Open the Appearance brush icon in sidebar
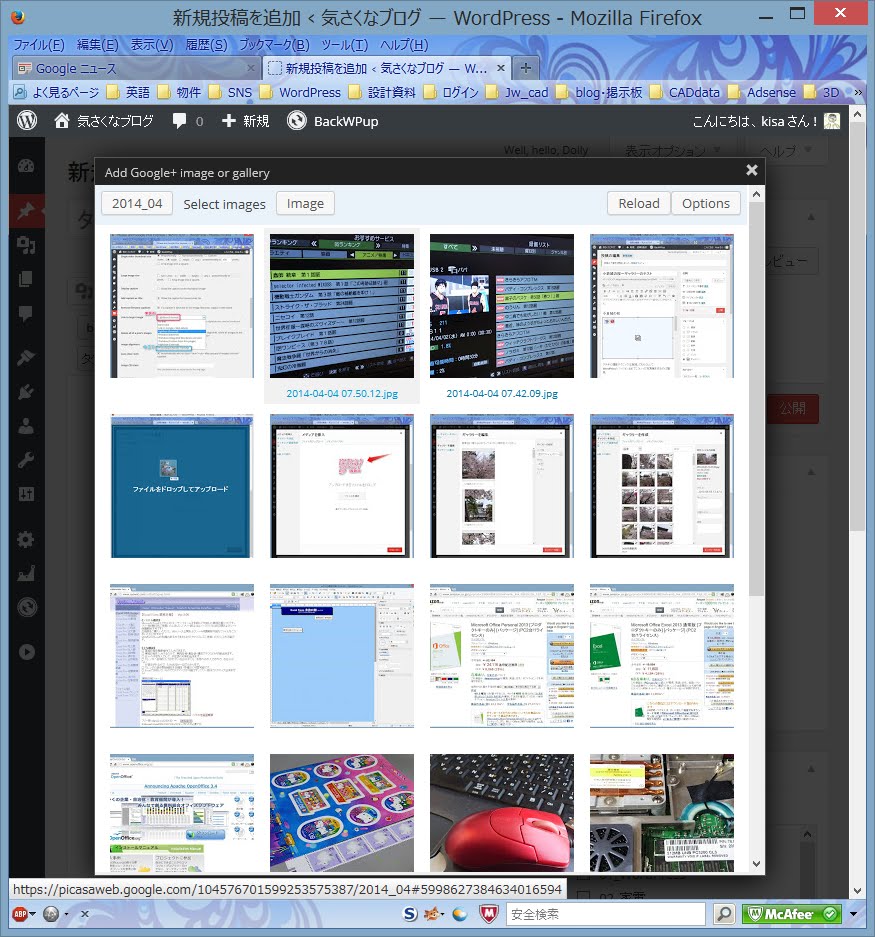Viewport: 875px width, 937px height. pyautogui.click(x=26, y=357)
